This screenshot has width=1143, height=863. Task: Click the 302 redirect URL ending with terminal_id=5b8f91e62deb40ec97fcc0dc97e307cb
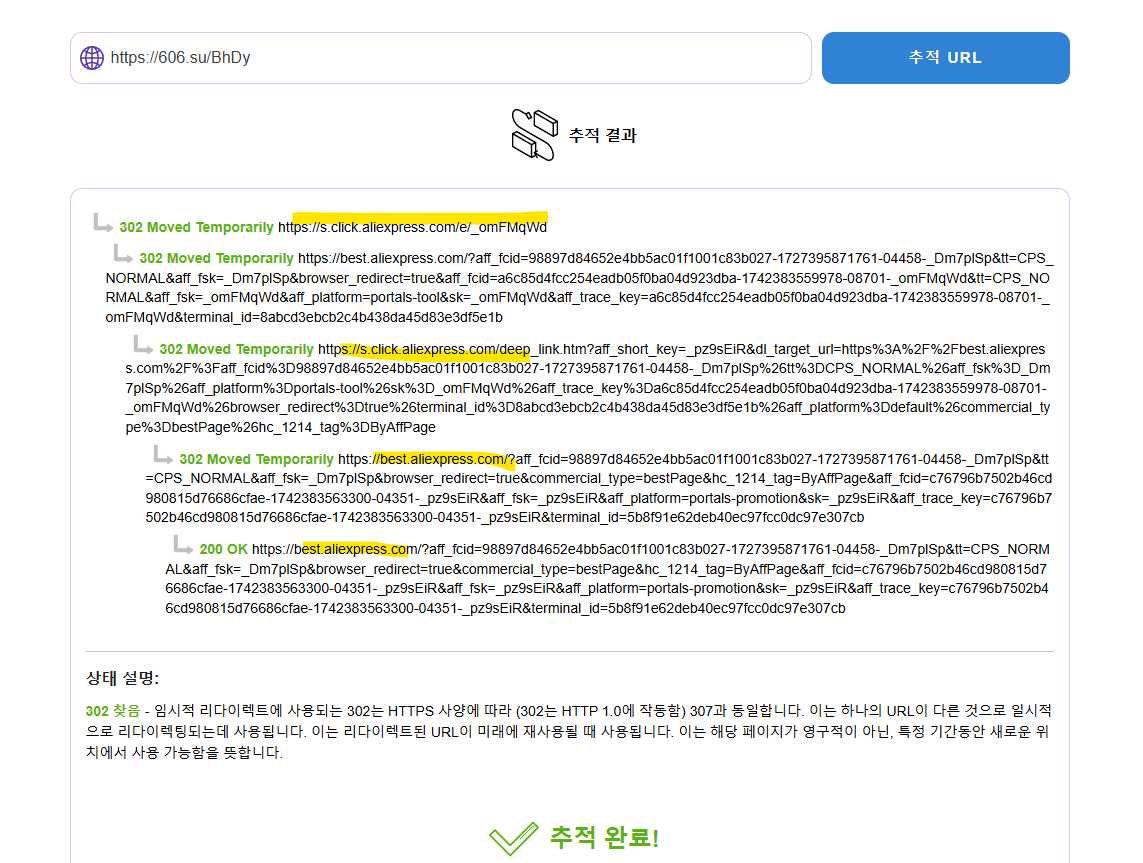tap(598, 488)
